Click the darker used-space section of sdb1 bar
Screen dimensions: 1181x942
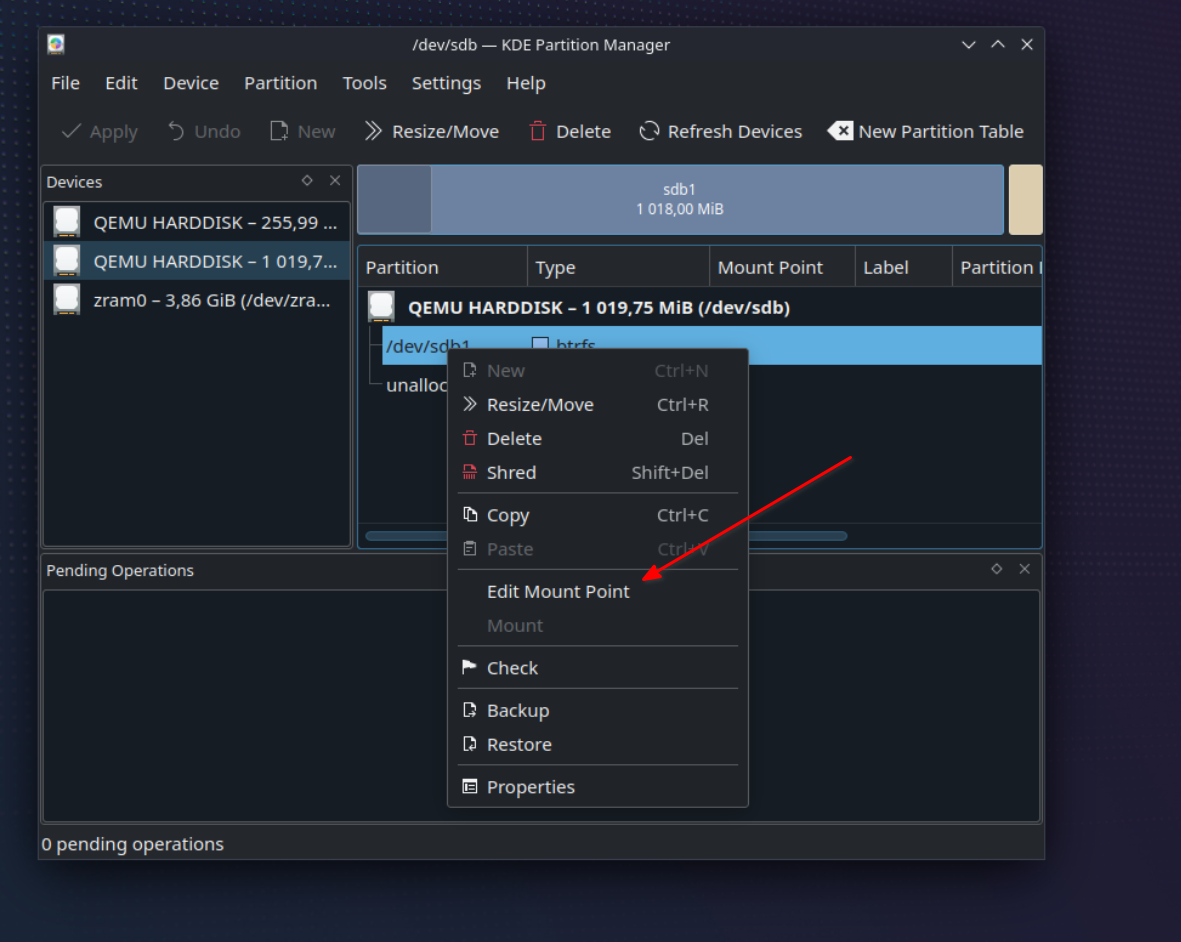[x=394, y=200]
